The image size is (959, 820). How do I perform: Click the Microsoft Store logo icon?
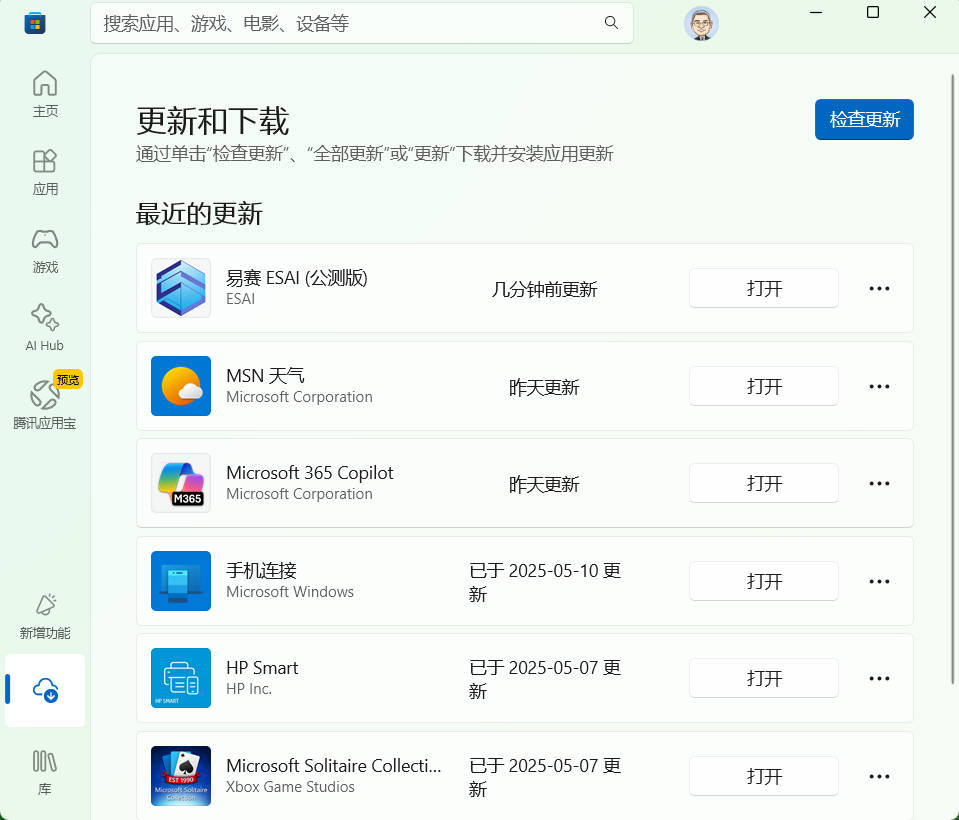tap(35, 23)
